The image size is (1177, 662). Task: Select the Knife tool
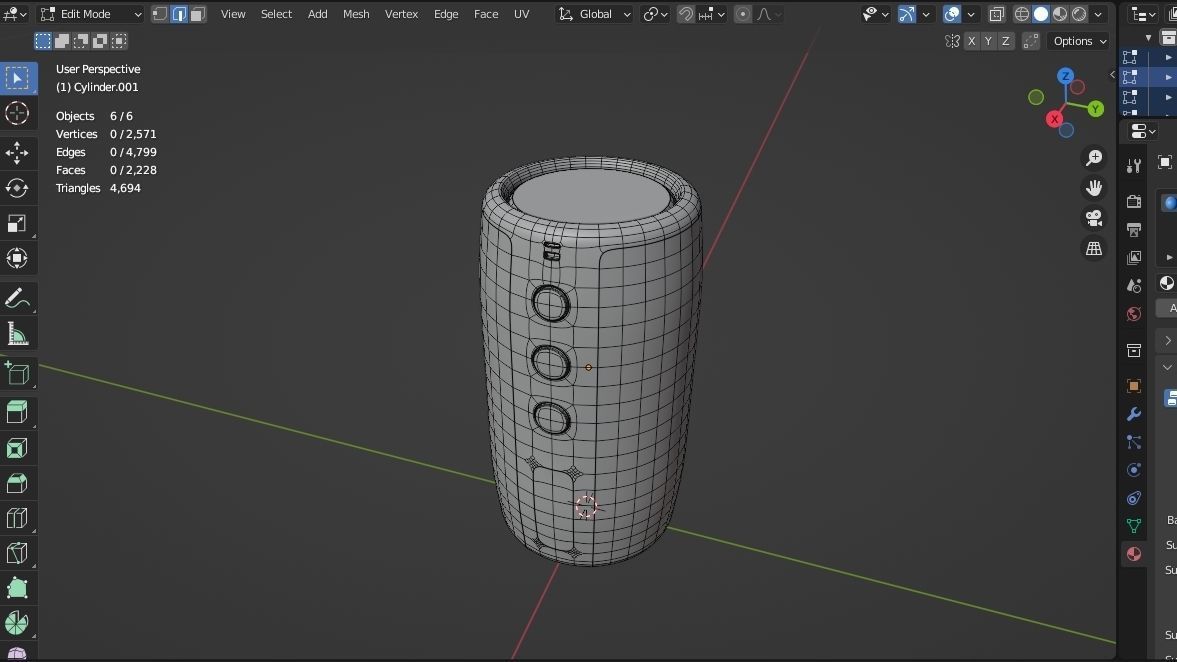tap(17, 554)
